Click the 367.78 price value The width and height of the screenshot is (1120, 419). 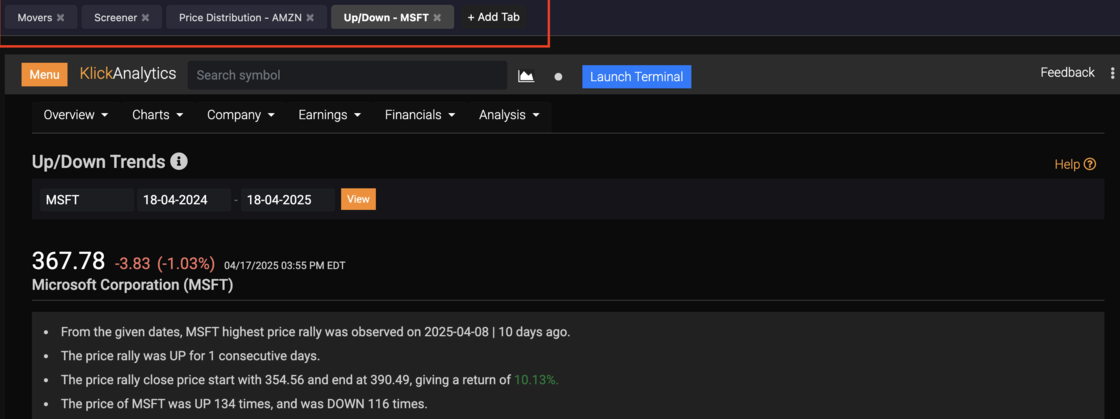69,261
